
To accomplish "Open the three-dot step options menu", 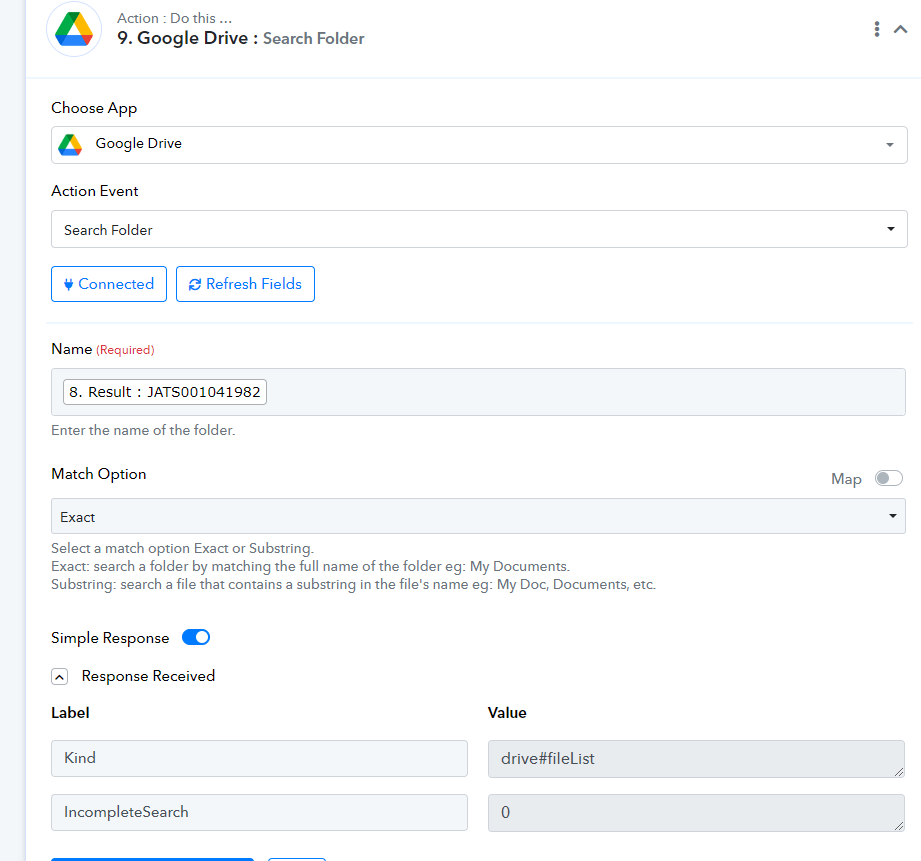I will 876,29.
